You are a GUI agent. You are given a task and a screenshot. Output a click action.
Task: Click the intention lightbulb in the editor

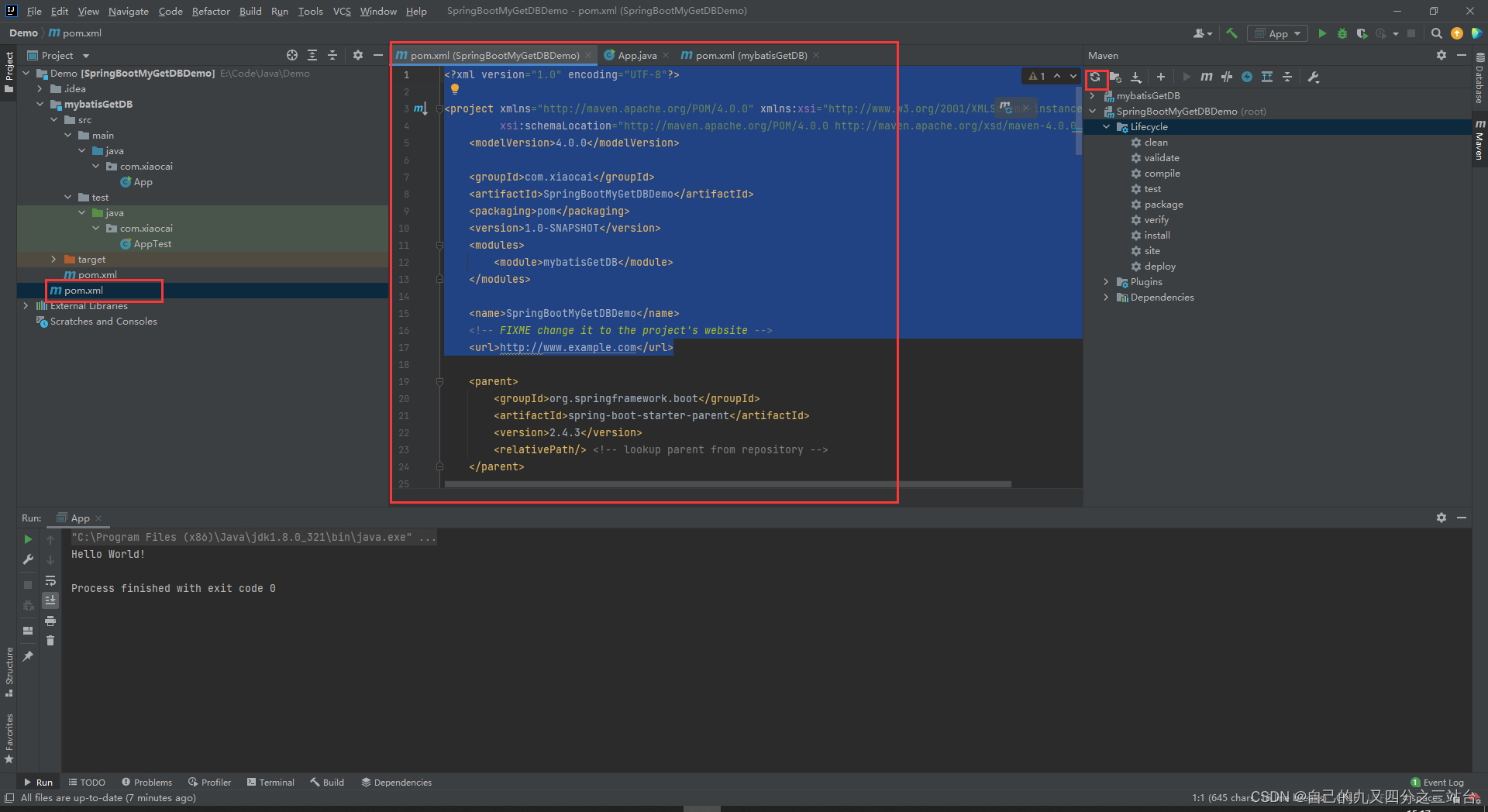point(455,89)
